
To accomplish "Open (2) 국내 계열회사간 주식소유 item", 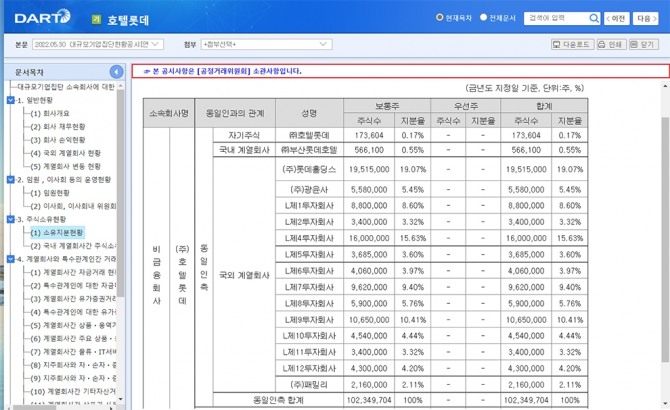I will [x=73, y=246].
